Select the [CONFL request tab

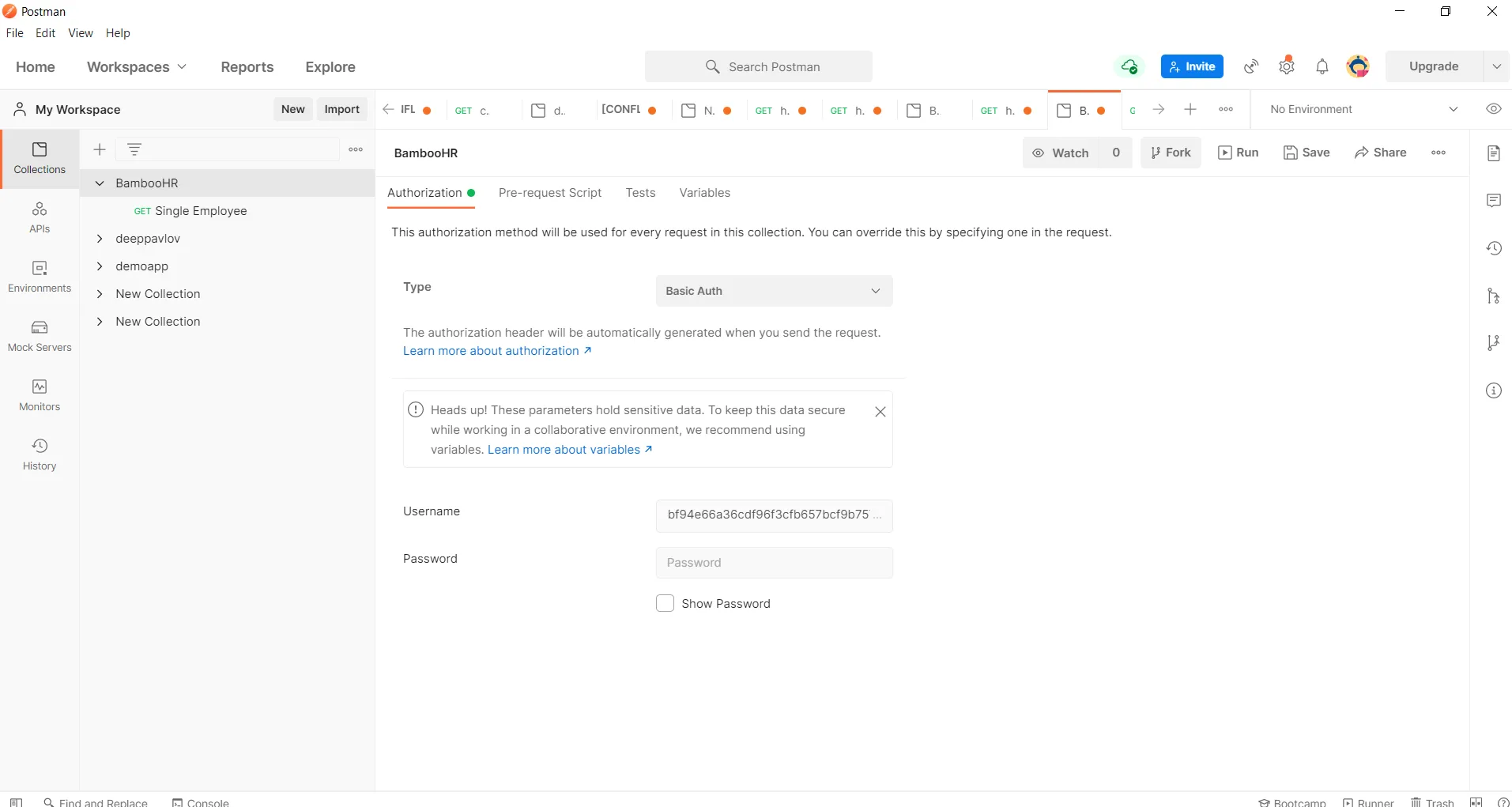click(629, 110)
